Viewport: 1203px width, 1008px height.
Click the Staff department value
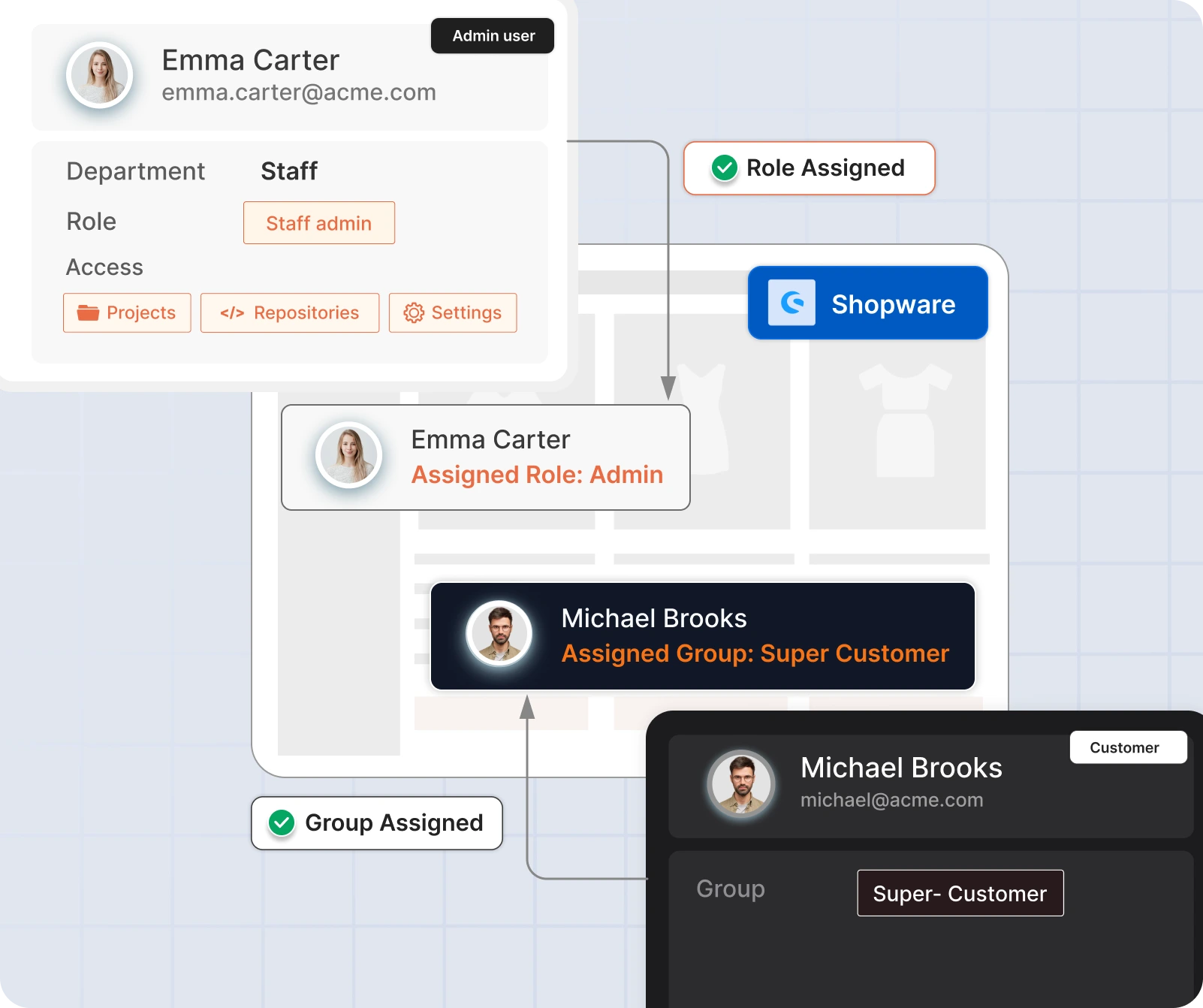coord(289,171)
